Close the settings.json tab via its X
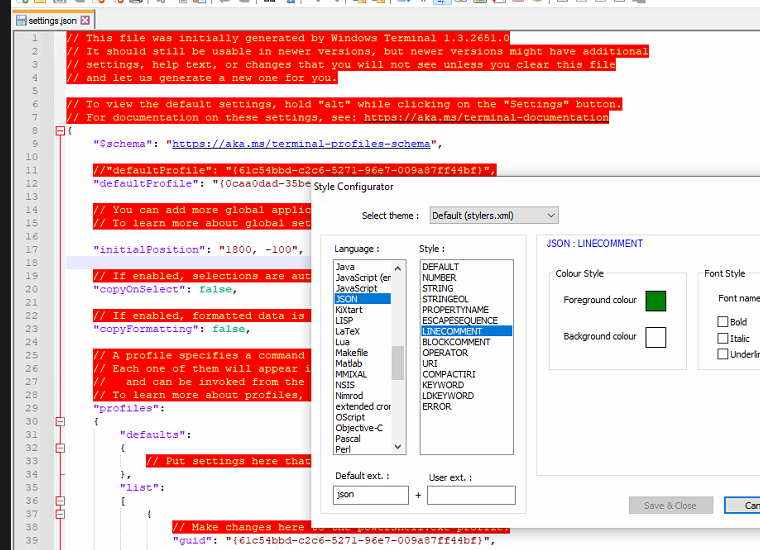 tap(85, 20)
